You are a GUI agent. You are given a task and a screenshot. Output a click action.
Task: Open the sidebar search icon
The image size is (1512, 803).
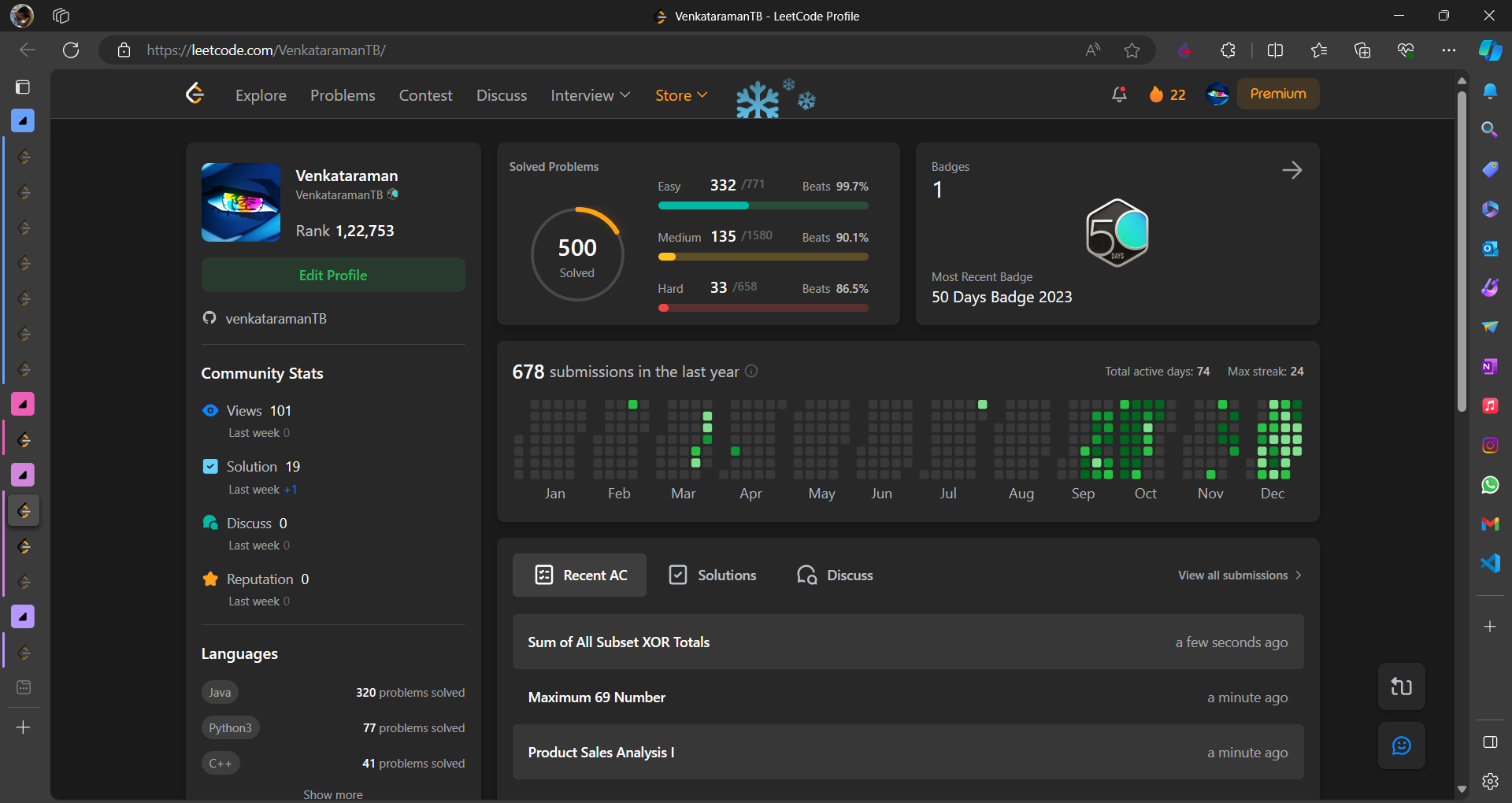point(1490,129)
